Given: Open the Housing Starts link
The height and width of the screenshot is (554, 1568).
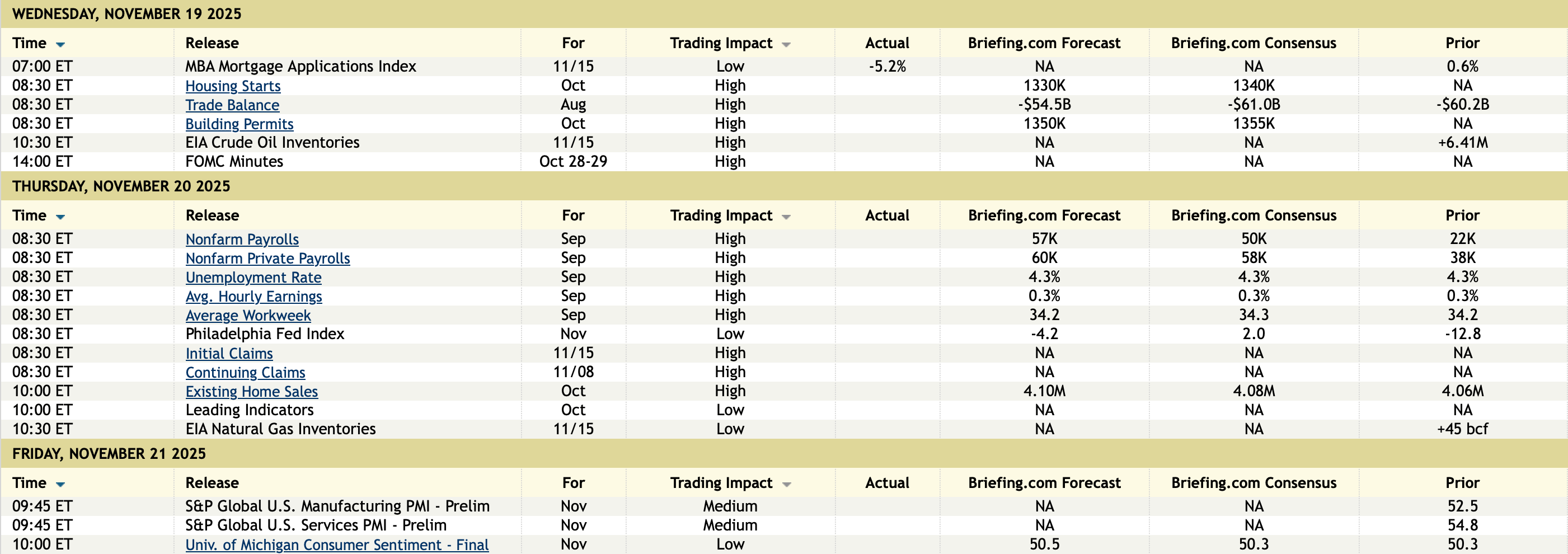Looking at the screenshot, I should pos(233,86).
